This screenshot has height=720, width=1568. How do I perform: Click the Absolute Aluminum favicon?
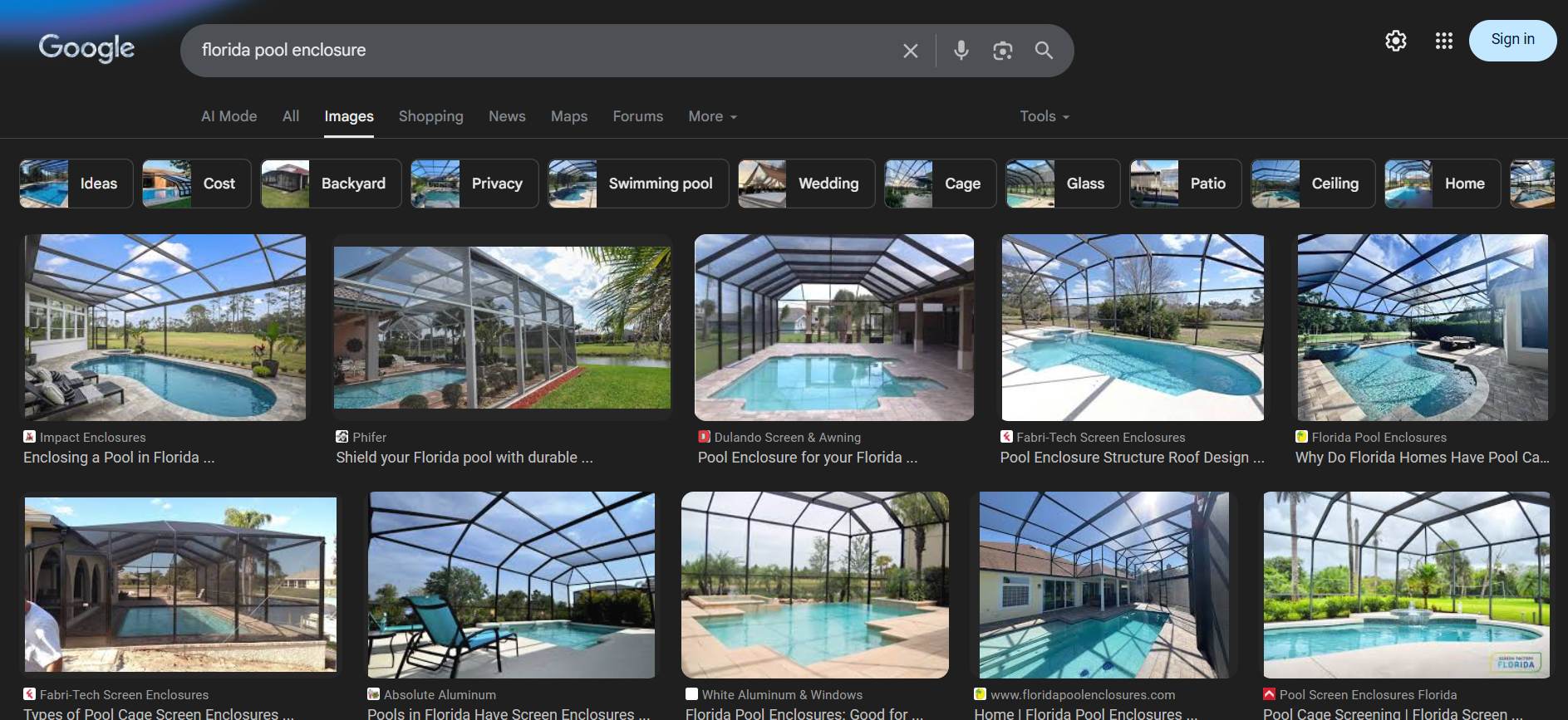(x=374, y=694)
